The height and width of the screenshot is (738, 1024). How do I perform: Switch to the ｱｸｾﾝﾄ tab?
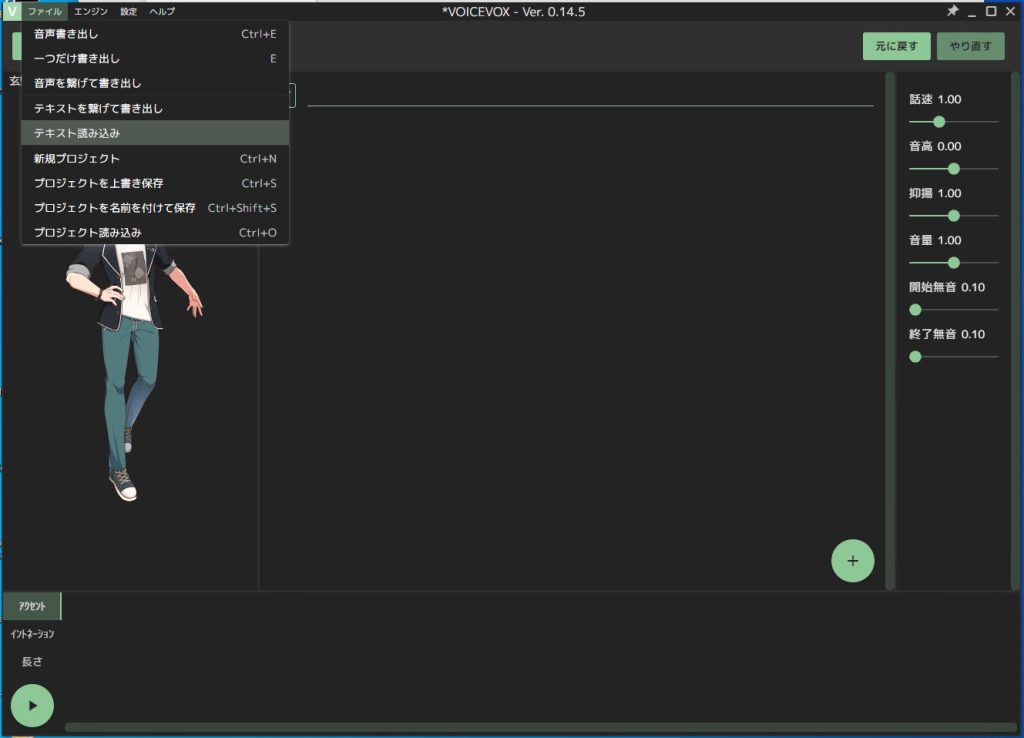(32, 606)
